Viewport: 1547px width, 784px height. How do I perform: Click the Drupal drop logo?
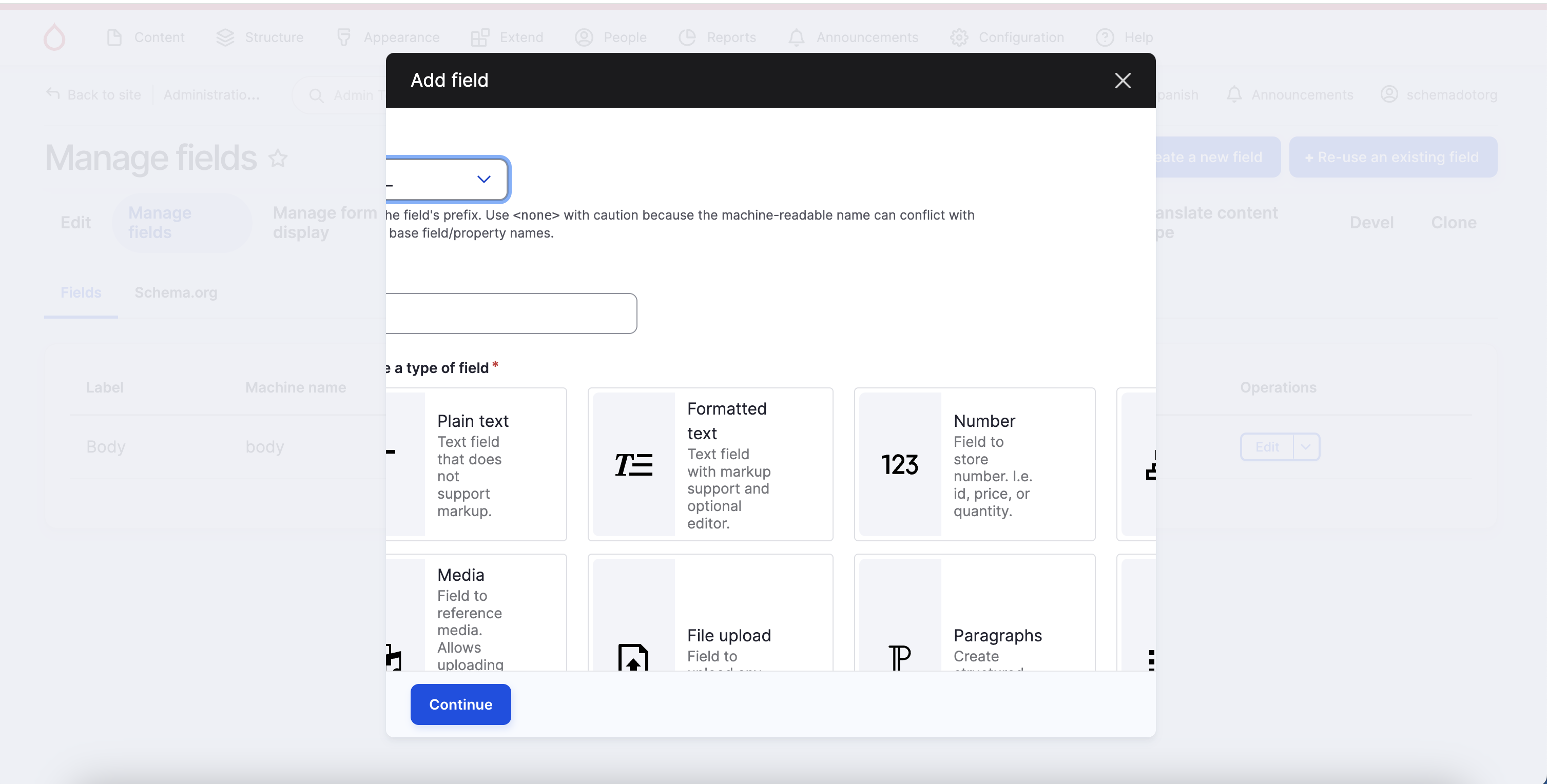coord(54,37)
